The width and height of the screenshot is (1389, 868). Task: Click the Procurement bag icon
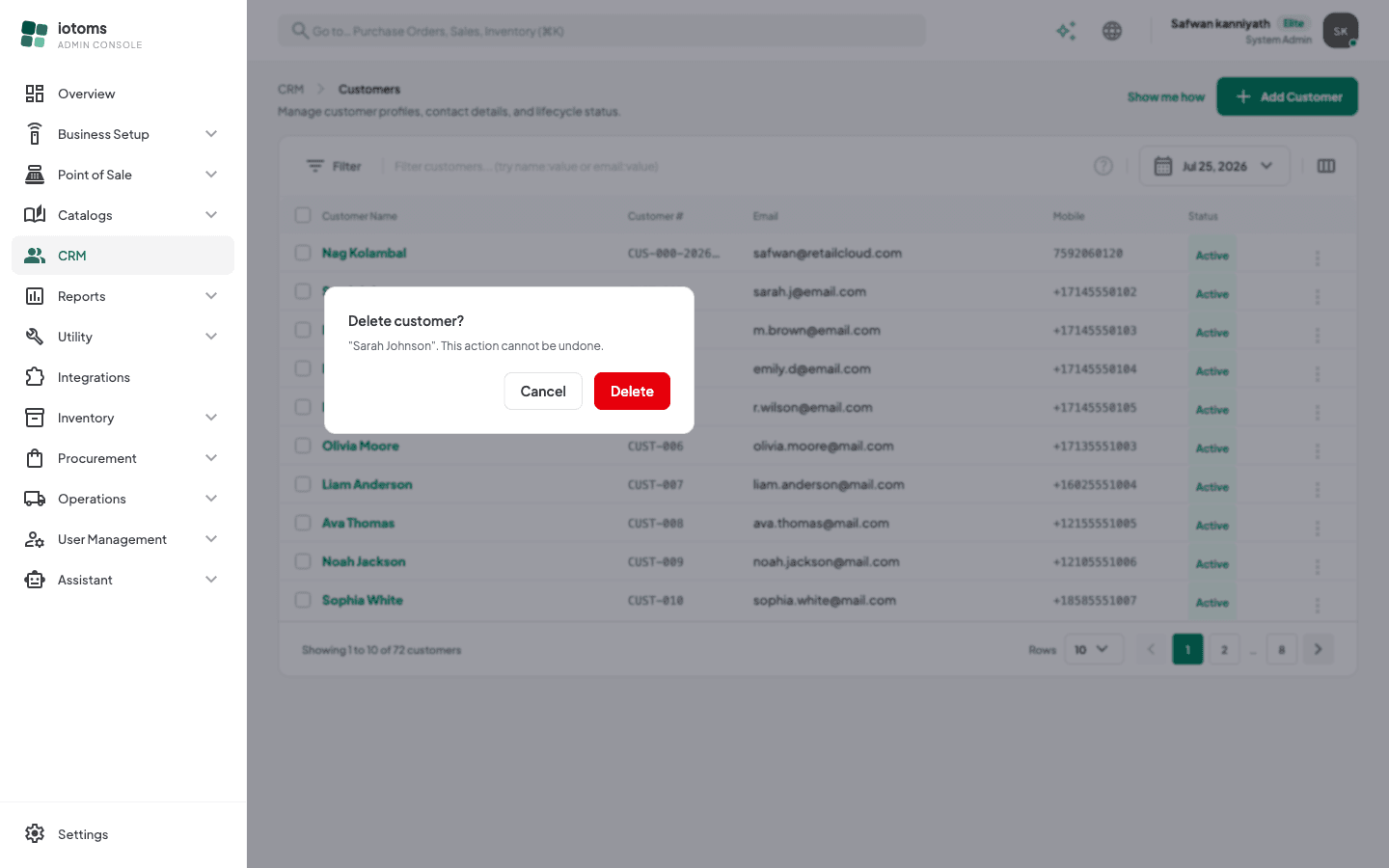(35, 458)
